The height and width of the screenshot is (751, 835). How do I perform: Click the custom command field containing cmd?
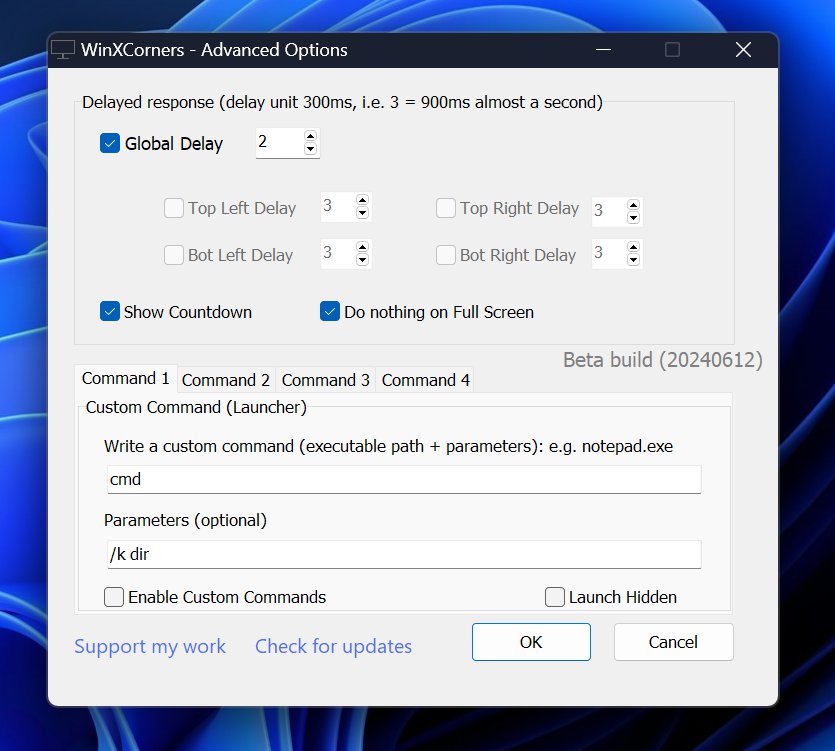404,479
